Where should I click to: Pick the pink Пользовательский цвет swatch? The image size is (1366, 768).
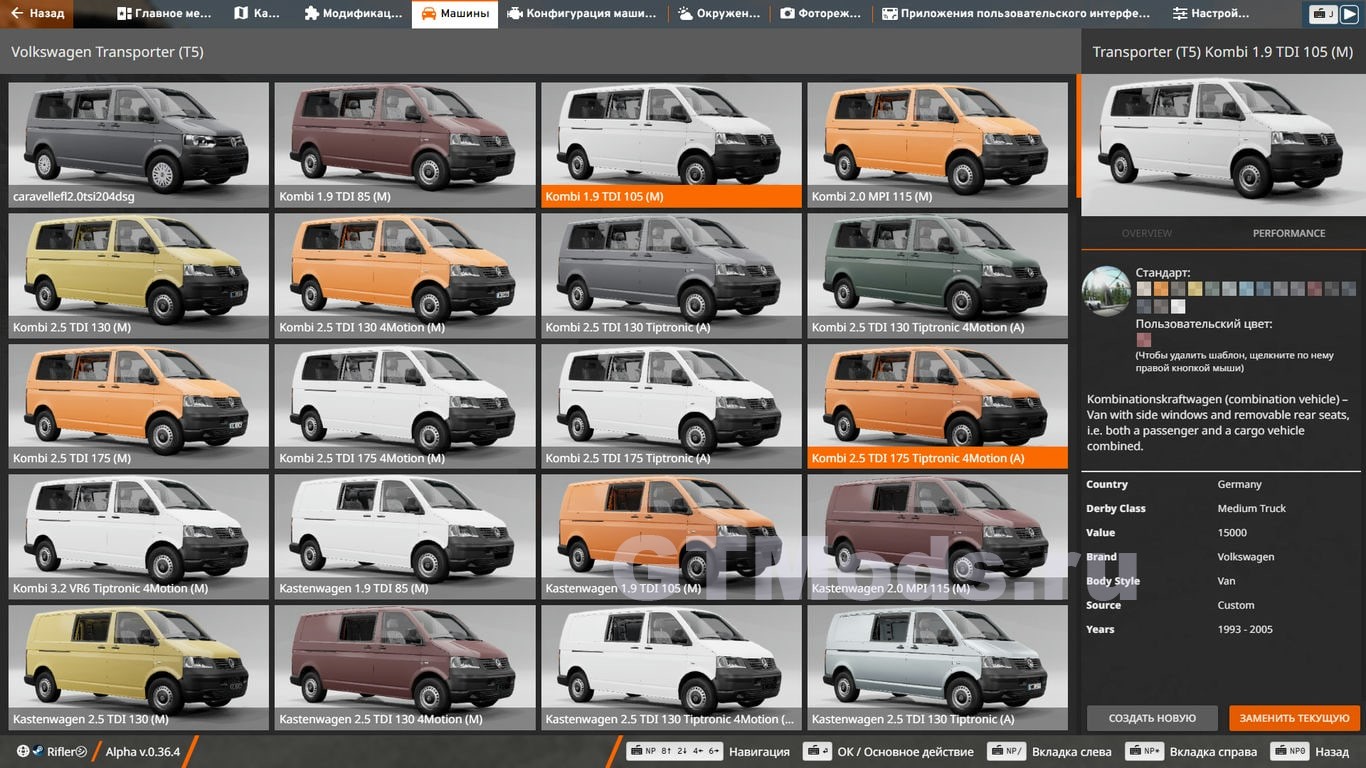pos(1144,340)
